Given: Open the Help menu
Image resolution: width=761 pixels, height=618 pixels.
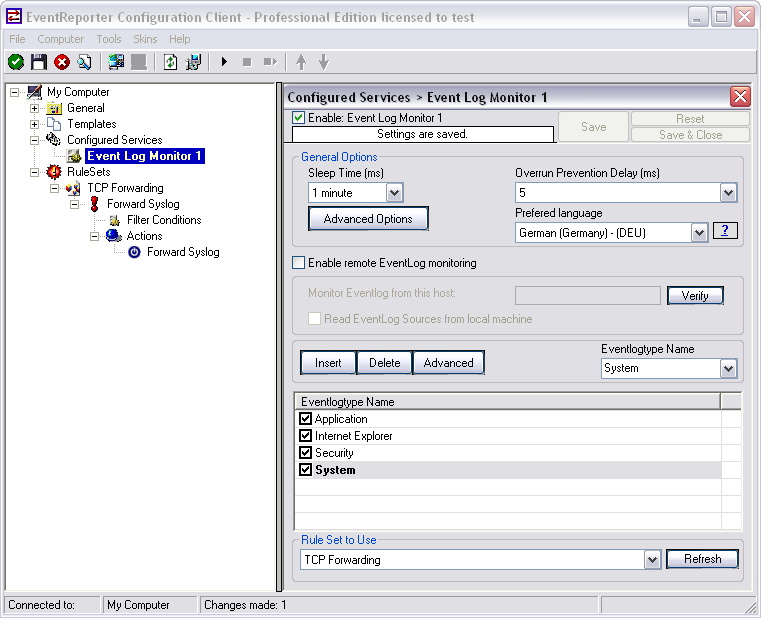Looking at the screenshot, I should pyautogui.click(x=180, y=39).
